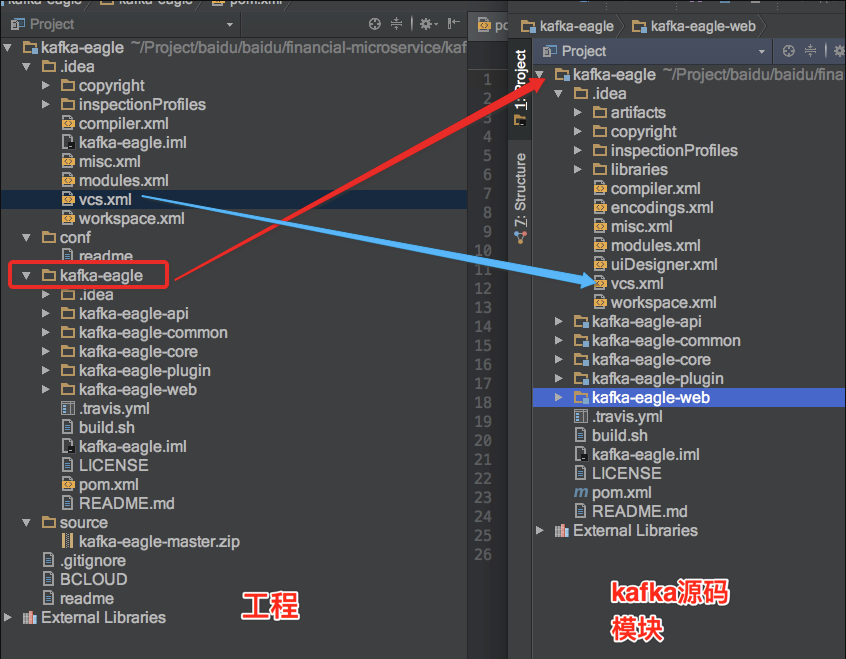Select kafka-eagle-core module in right panel
The image size is (846, 659).
click(x=643, y=359)
